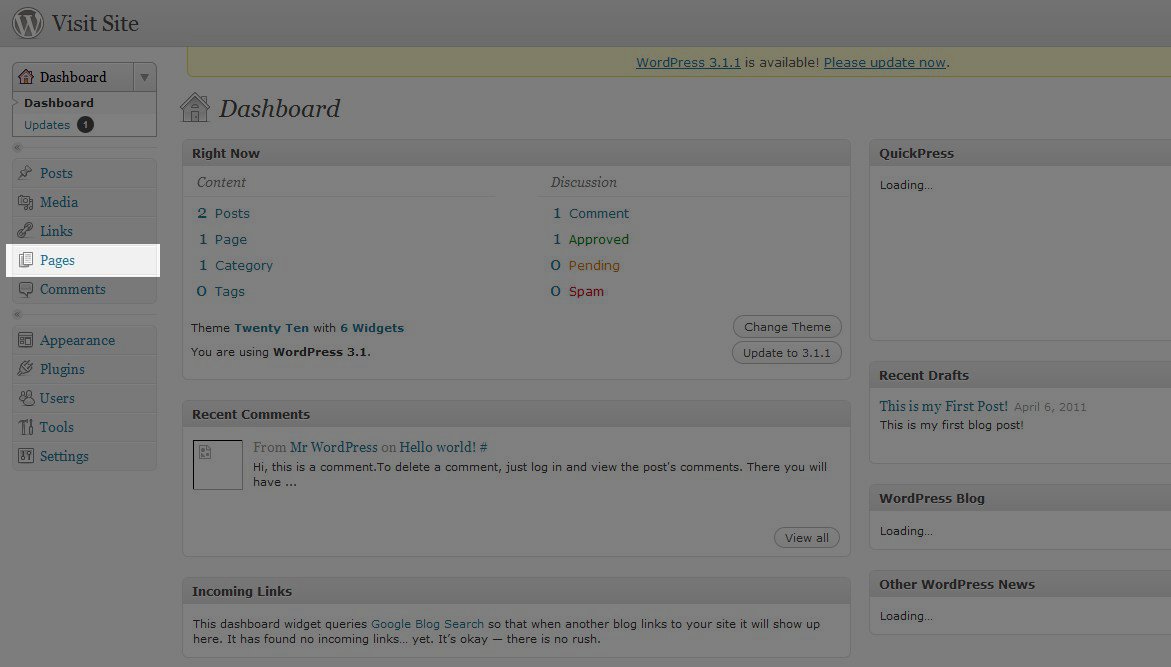Click the Update to 3.1.1 button
The height and width of the screenshot is (667, 1171).
786,353
